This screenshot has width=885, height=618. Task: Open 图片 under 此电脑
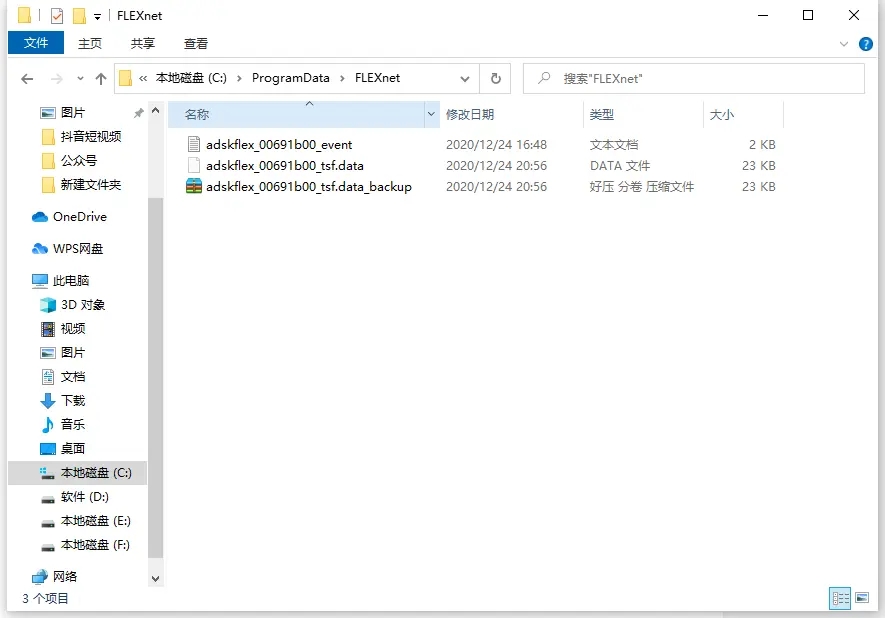coord(73,353)
